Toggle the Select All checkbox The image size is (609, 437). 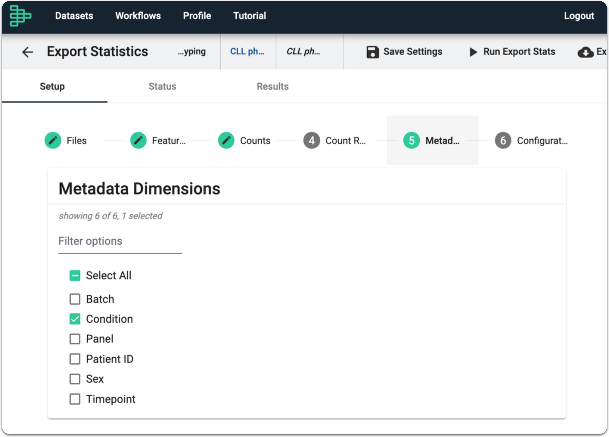point(75,275)
